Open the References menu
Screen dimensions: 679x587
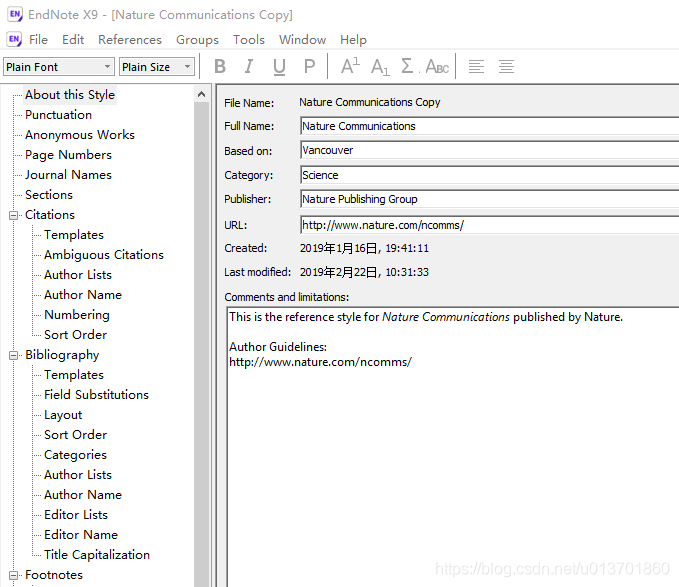pyautogui.click(x=130, y=40)
